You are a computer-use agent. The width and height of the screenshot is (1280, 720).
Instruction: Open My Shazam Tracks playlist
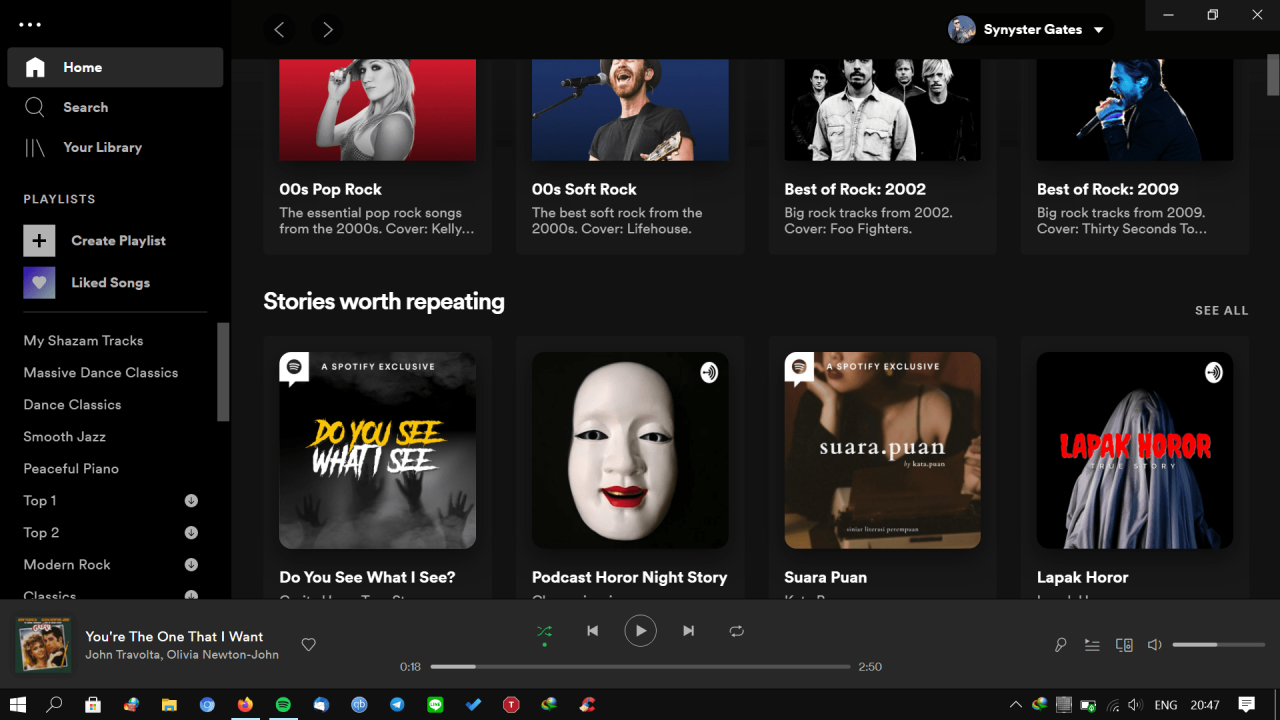[83, 340]
